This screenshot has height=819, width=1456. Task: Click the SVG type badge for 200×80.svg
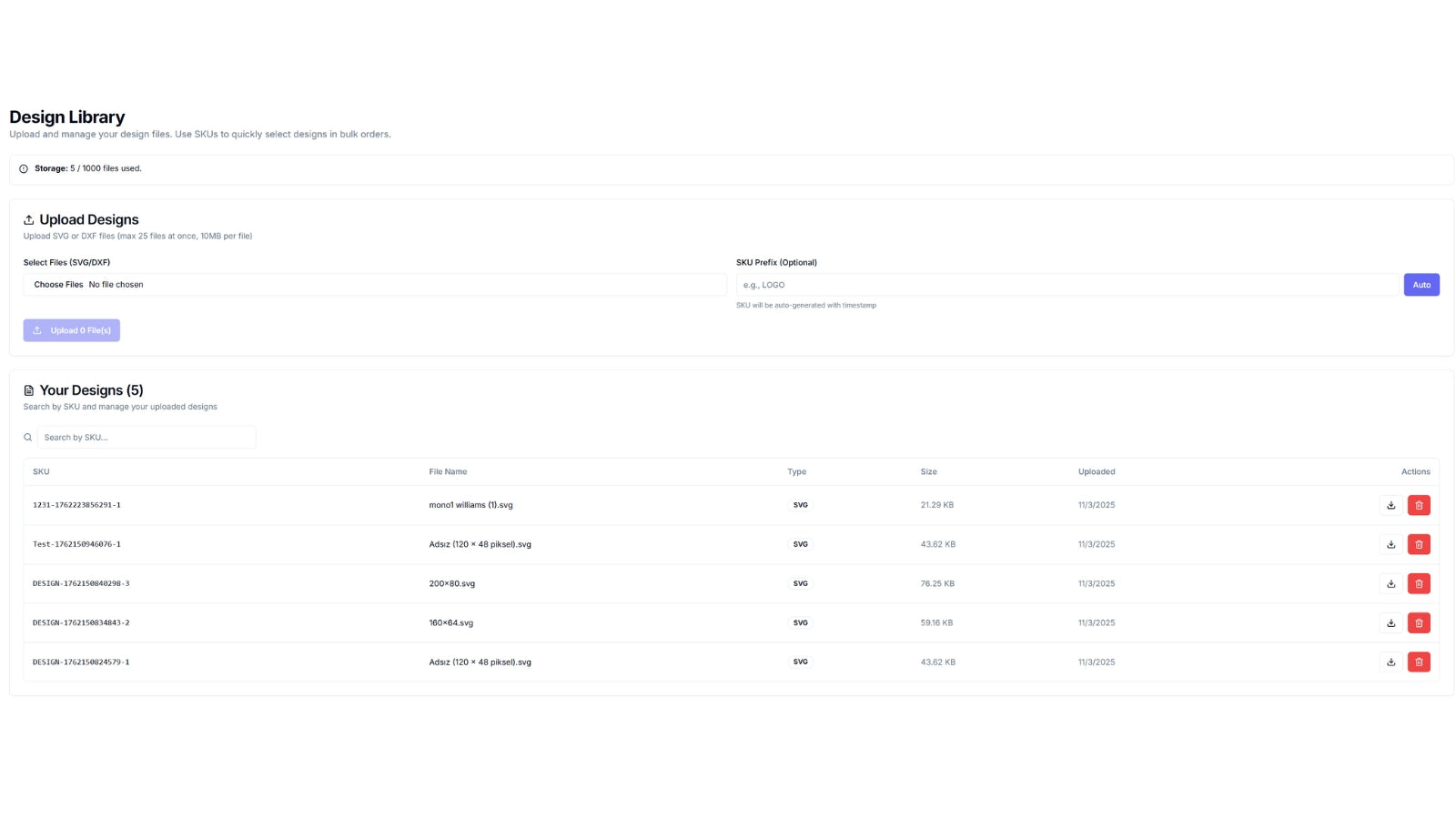800,583
